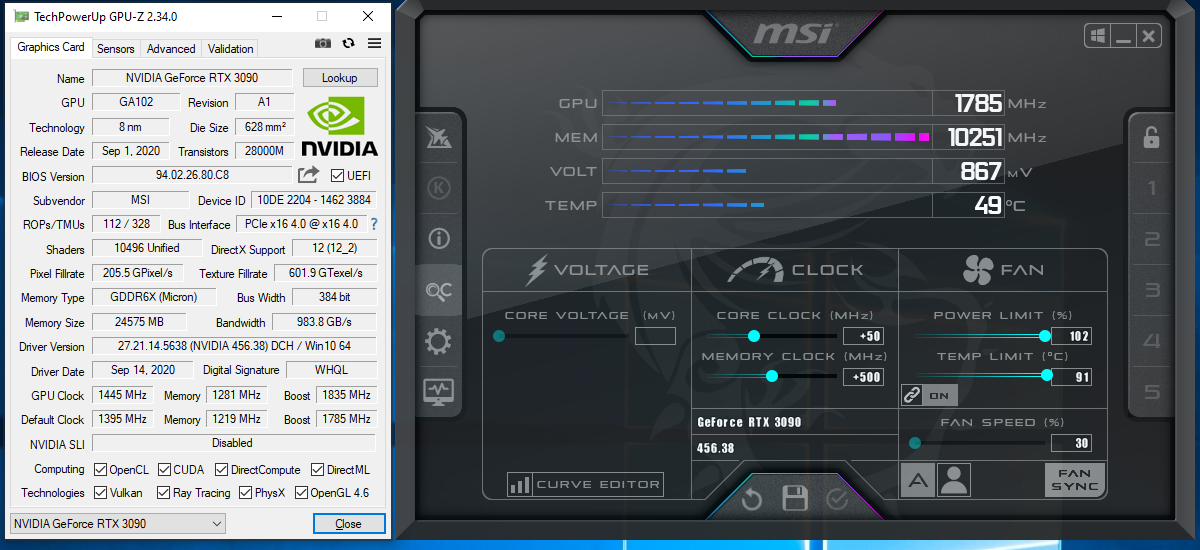Toggle the power/temp limit link ON button
Viewport: 1200px width, 550px height.
[x=929, y=395]
